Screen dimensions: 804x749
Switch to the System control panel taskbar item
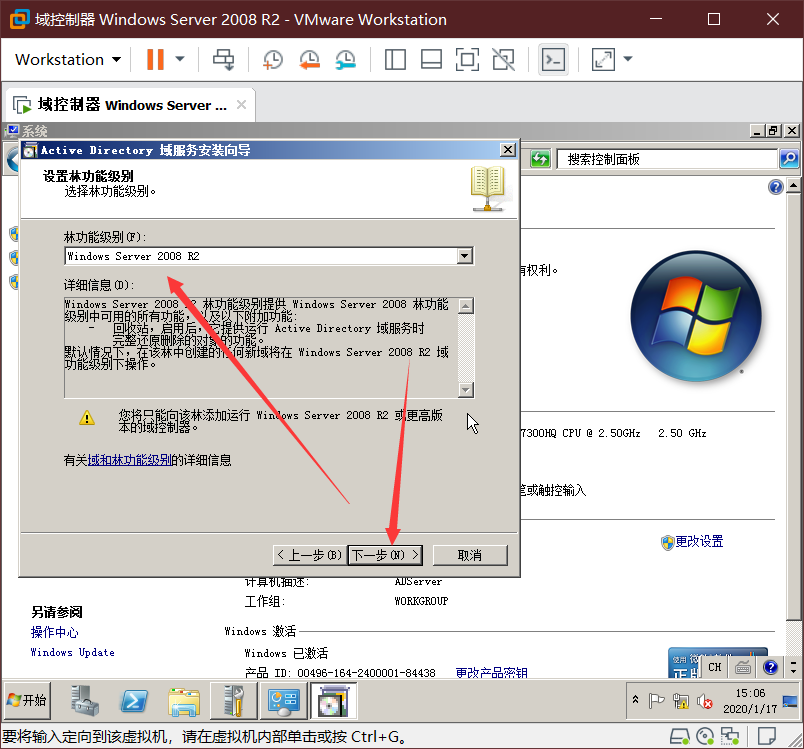click(x=283, y=701)
